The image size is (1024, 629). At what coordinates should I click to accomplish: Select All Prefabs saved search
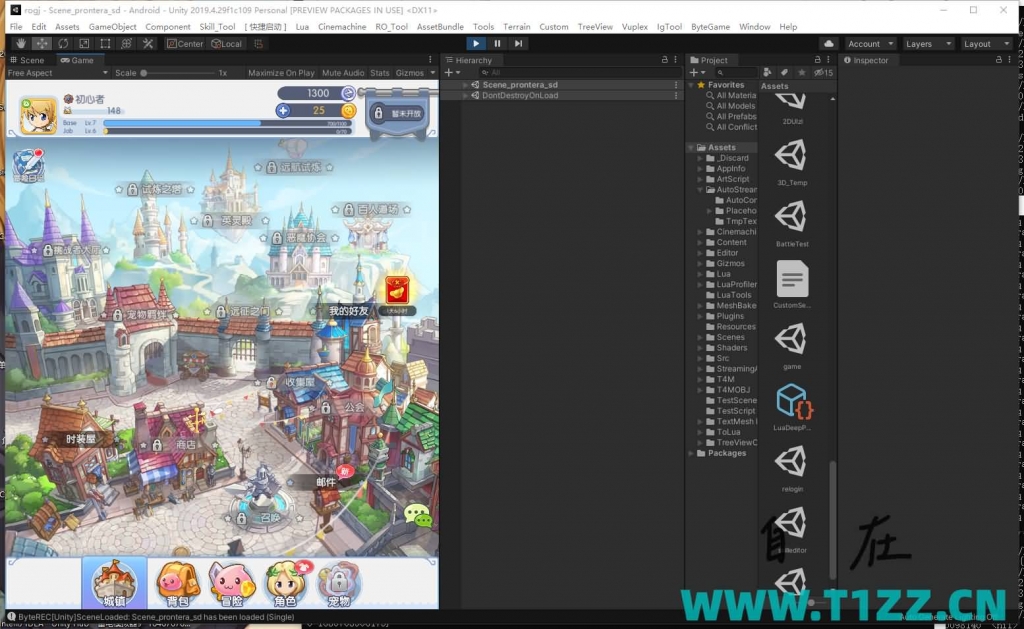[731, 116]
